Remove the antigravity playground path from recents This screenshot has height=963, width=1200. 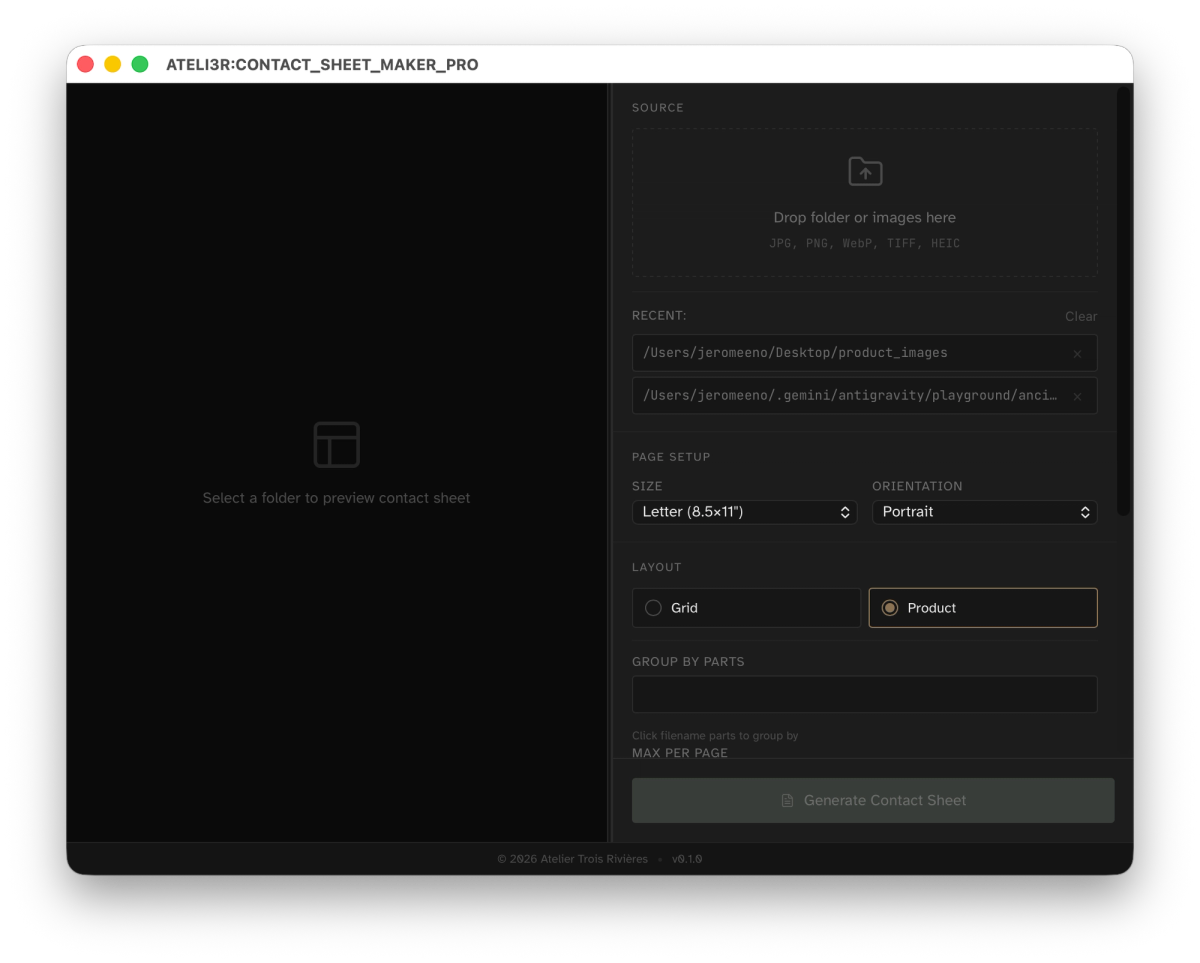pos(1077,396)
